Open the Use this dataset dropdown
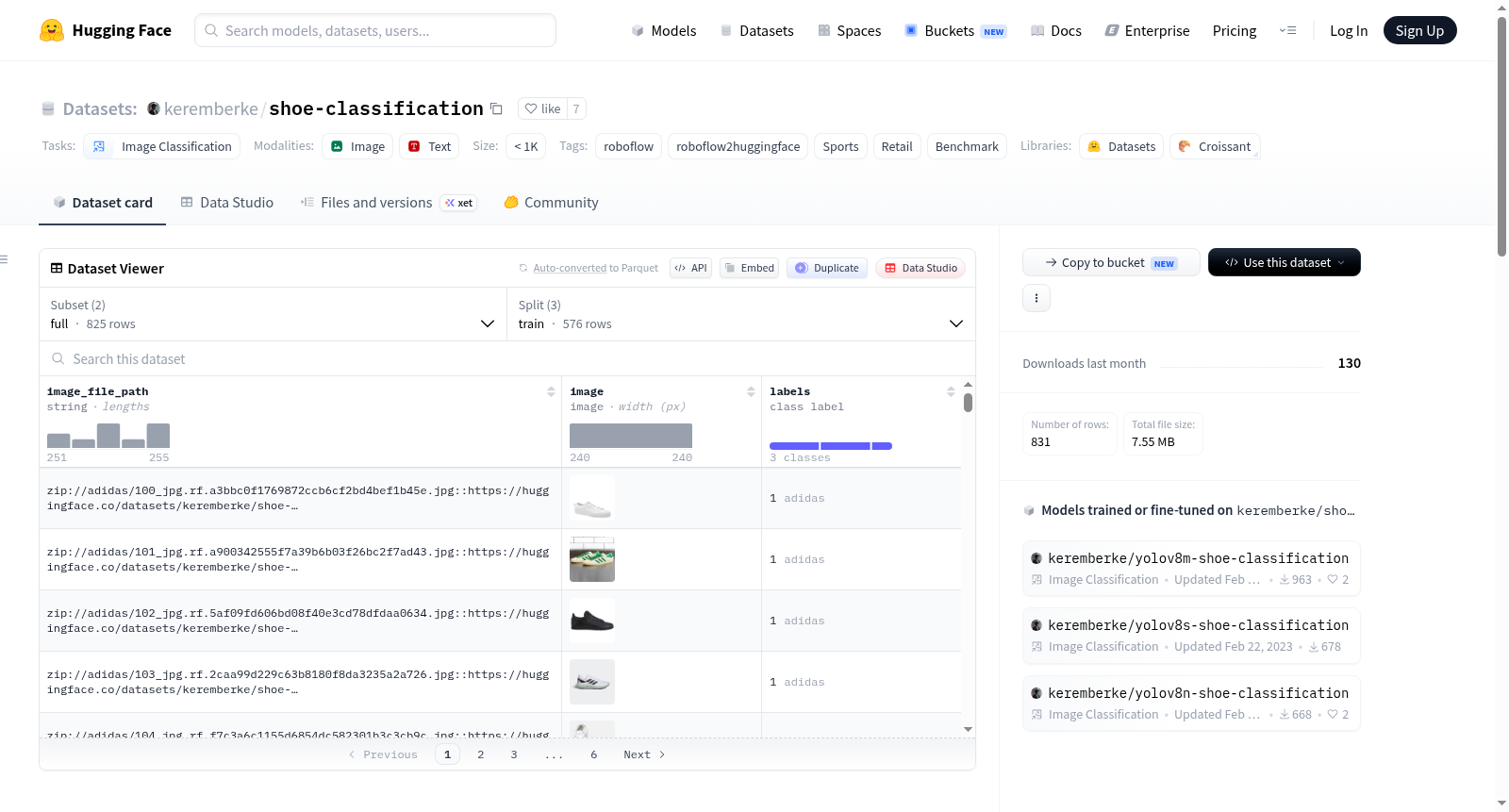 coord(1284,262)
